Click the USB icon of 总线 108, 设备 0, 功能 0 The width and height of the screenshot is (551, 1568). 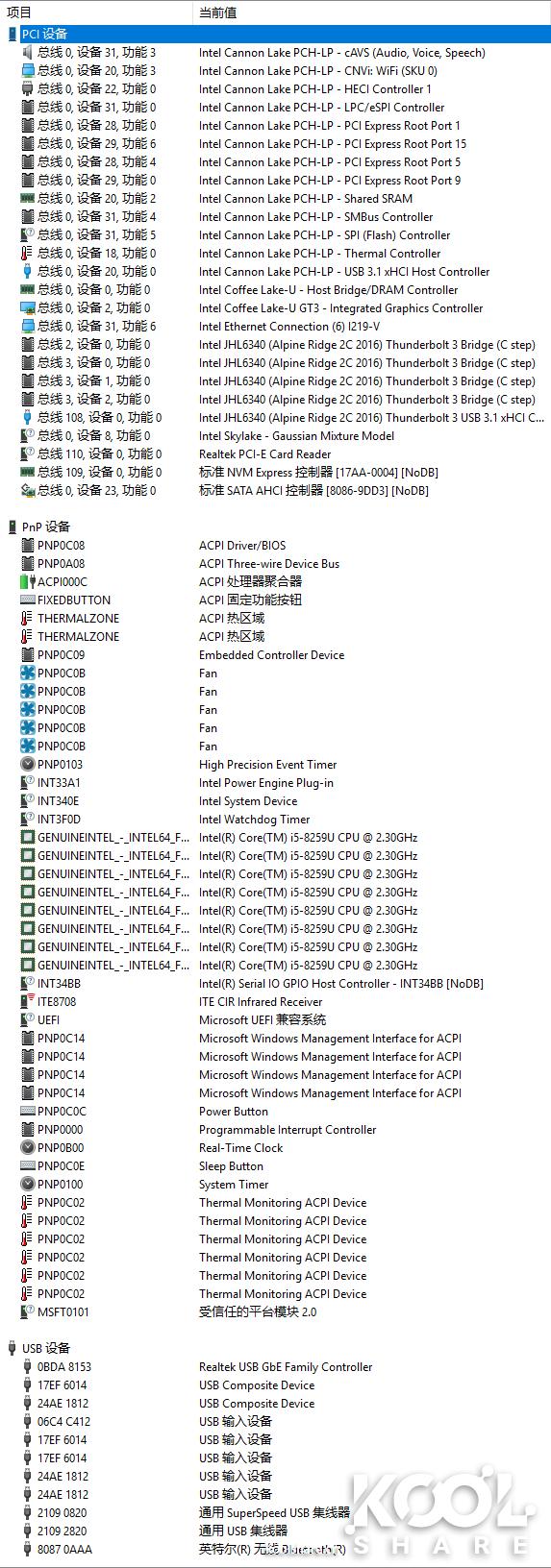click(x=27, y=417)
